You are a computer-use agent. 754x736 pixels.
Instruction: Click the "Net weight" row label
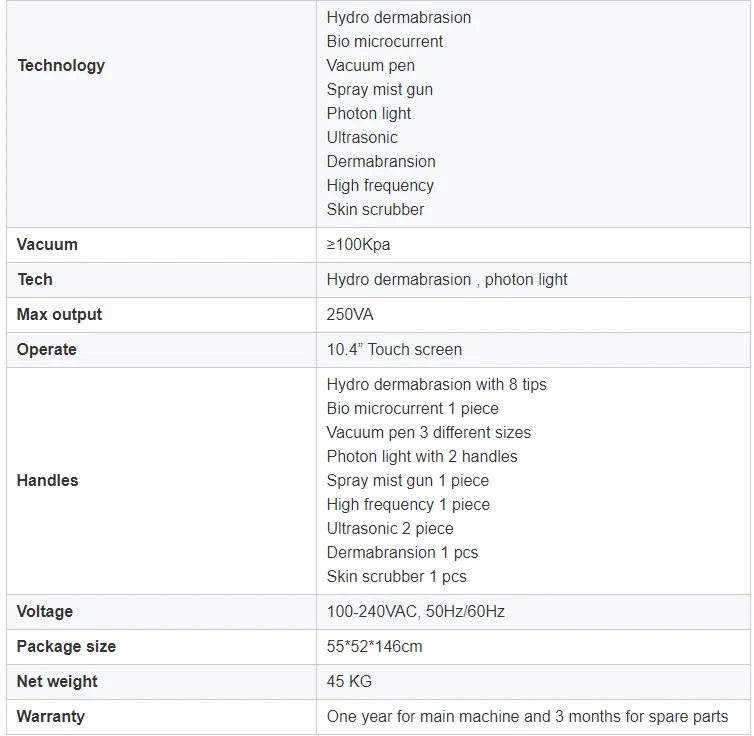click(57, 682)
